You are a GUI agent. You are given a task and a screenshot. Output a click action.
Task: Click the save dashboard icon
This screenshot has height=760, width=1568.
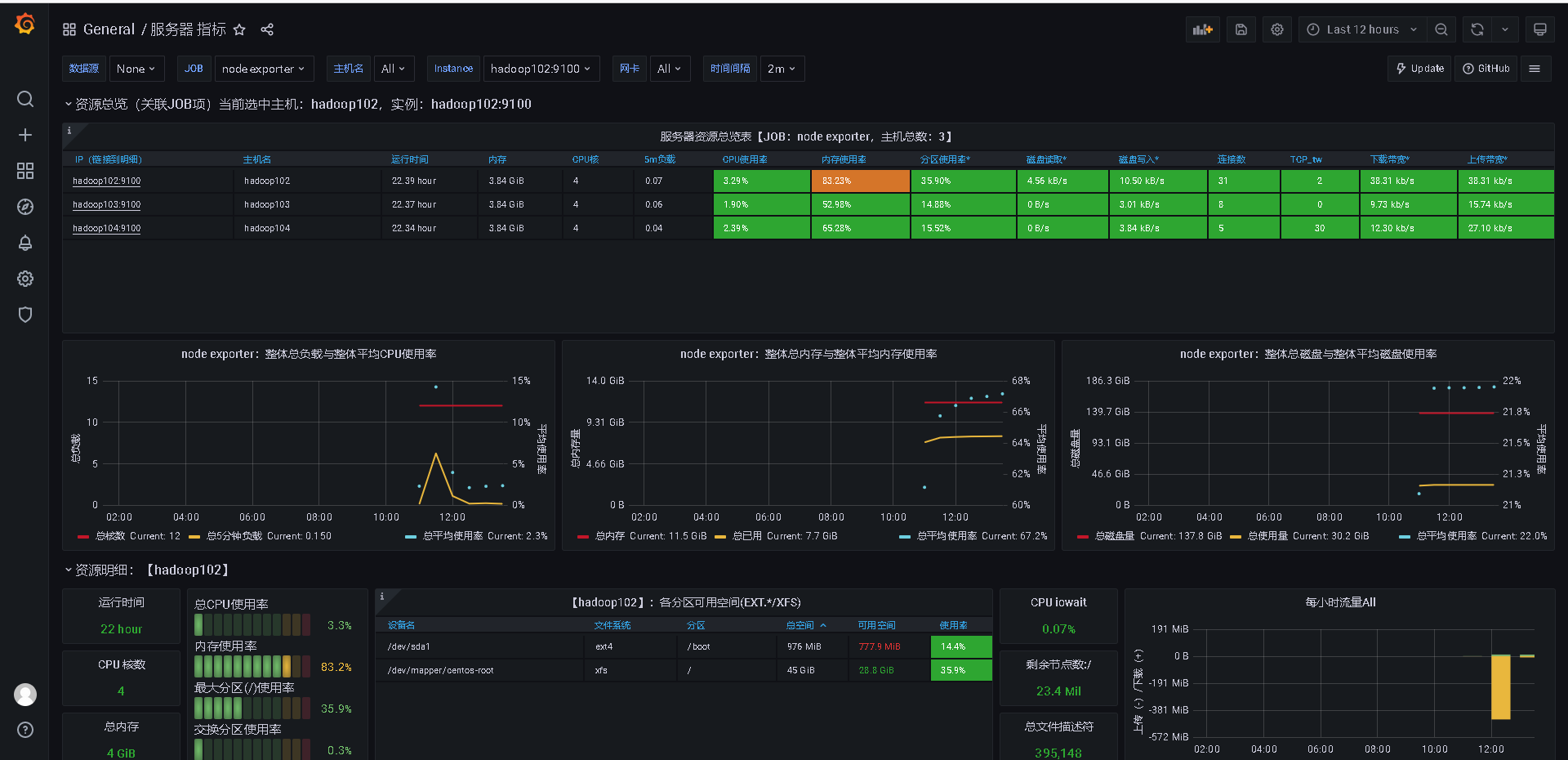[x=1241, y=29]
